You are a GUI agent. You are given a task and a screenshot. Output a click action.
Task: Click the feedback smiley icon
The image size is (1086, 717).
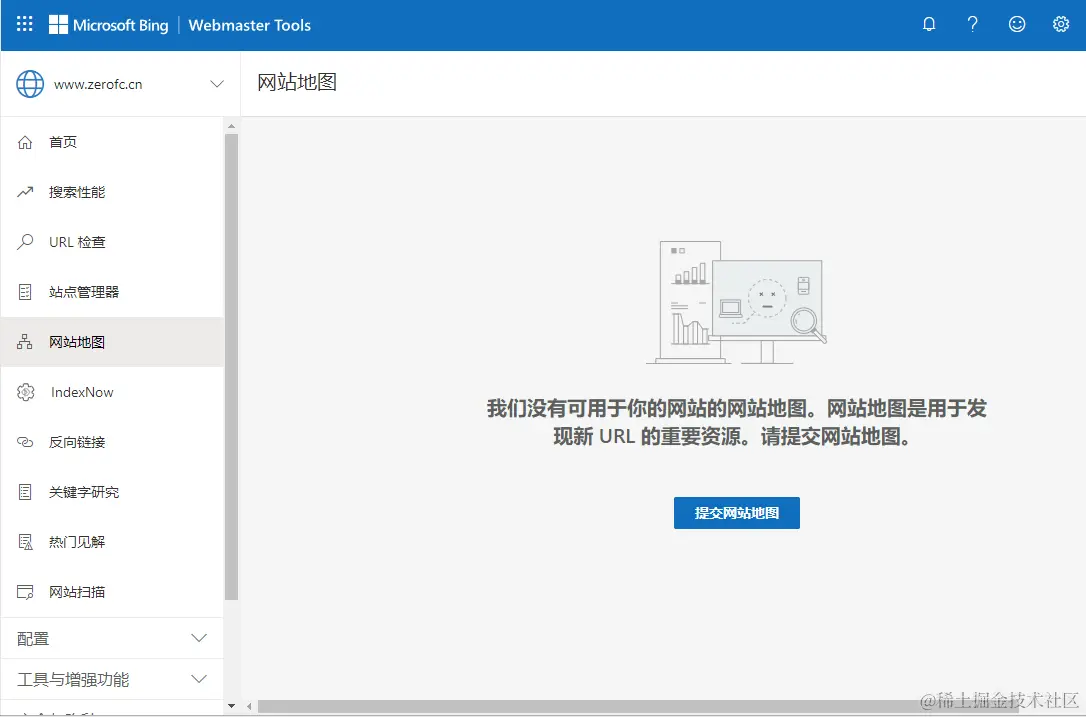tap(1017, 24)
